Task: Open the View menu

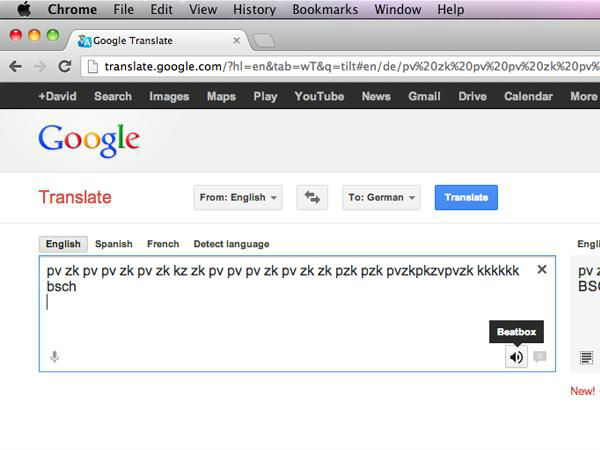Action: (203, 9)
